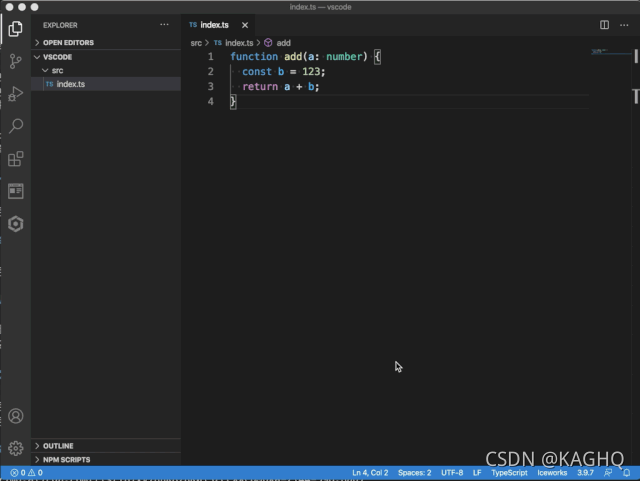Expand the Open Editors section
This screenshot has width=640, height=481.
(106, 42)
